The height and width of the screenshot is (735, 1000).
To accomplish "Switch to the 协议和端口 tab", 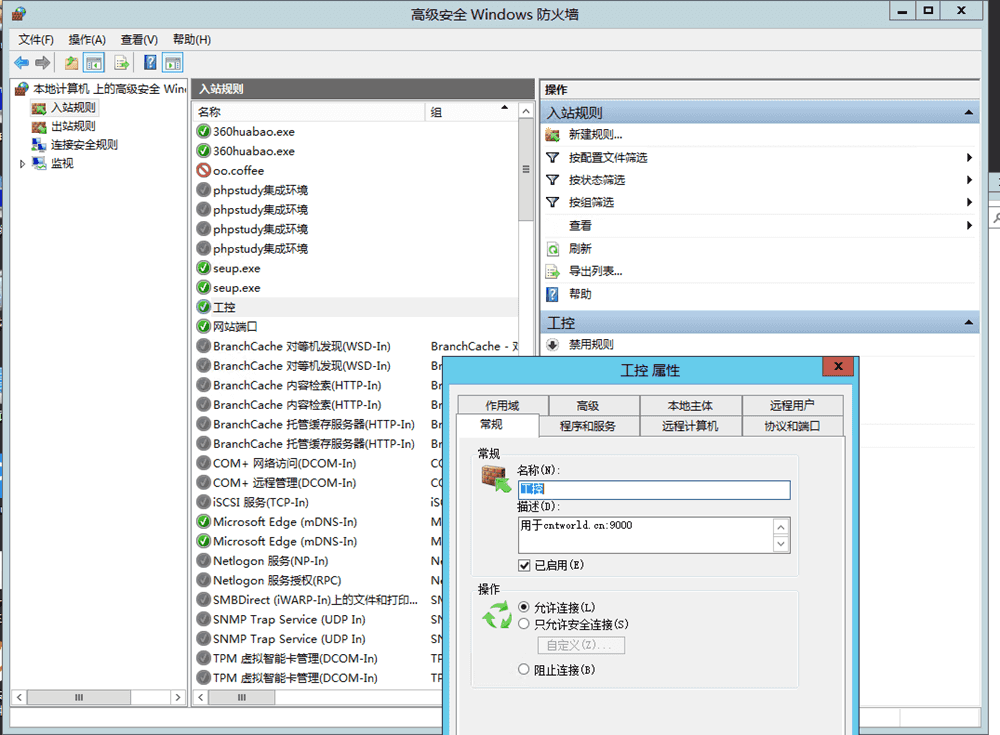I will pos(792,426).
